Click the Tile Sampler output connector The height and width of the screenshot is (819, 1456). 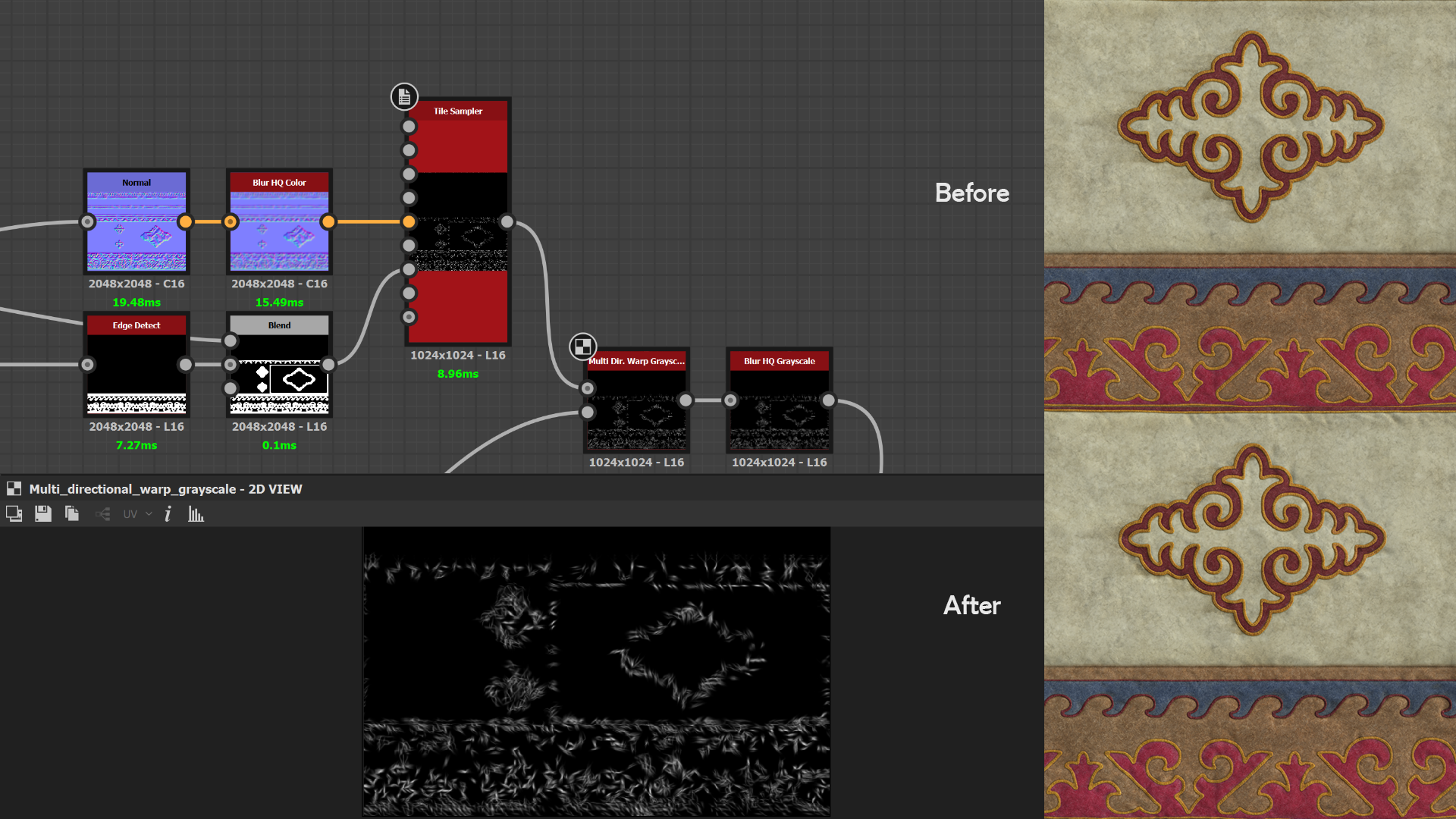pos(507,222)
